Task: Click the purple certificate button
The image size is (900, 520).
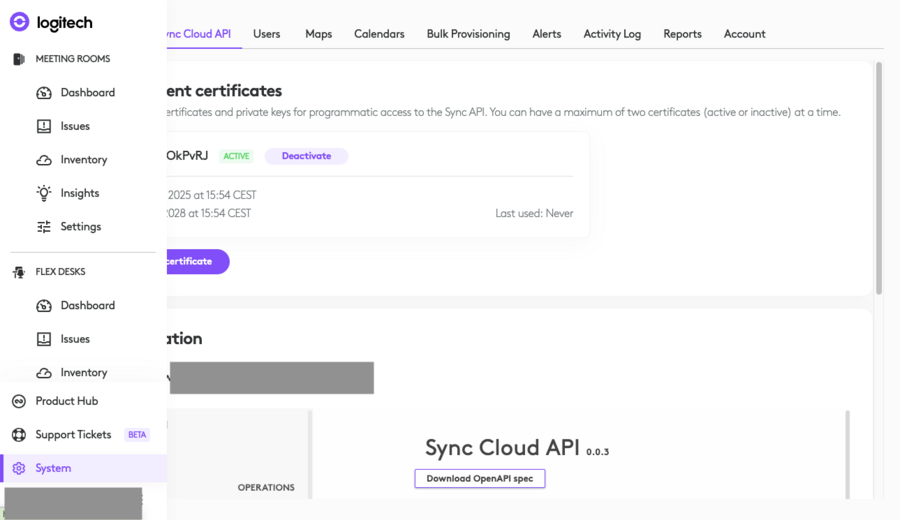Action: [197, 262]
